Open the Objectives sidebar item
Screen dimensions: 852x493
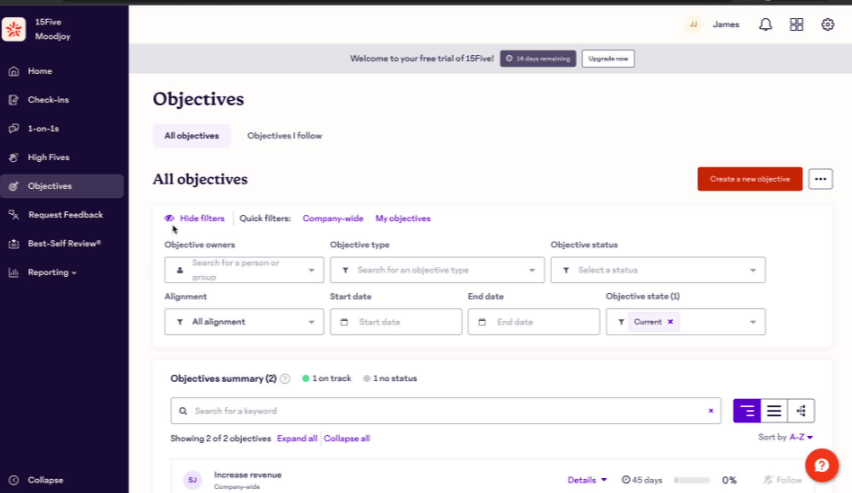point(62,186)
